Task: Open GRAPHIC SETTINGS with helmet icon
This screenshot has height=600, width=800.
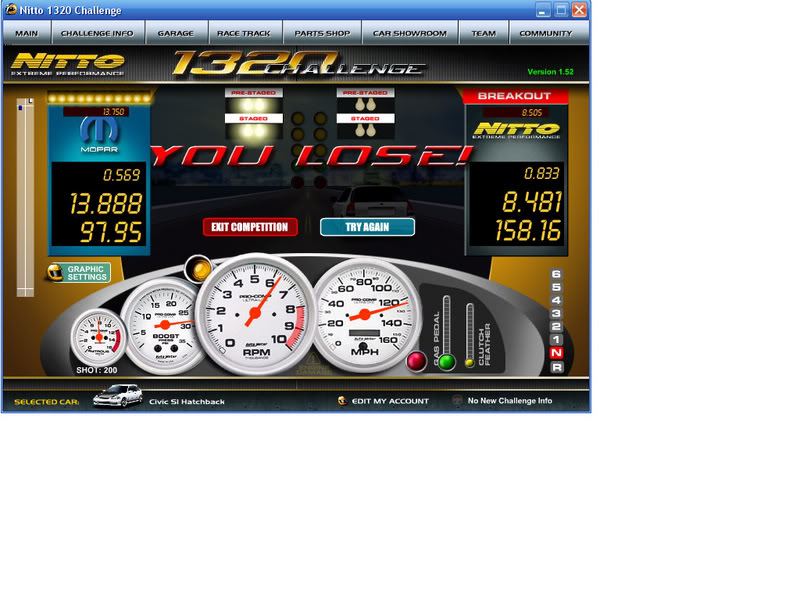Action: point(79,273)
